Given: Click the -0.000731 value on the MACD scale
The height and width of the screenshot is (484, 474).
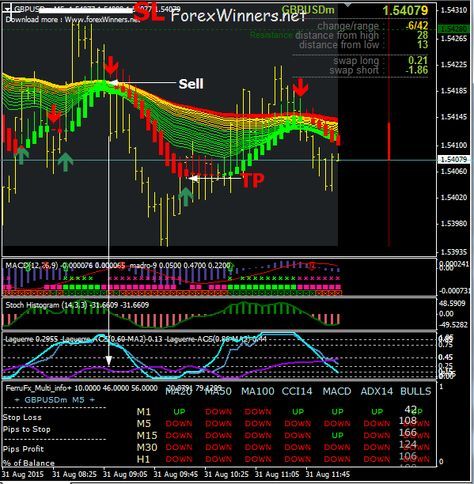Looking at the screenshot, I should pos(455,291).
